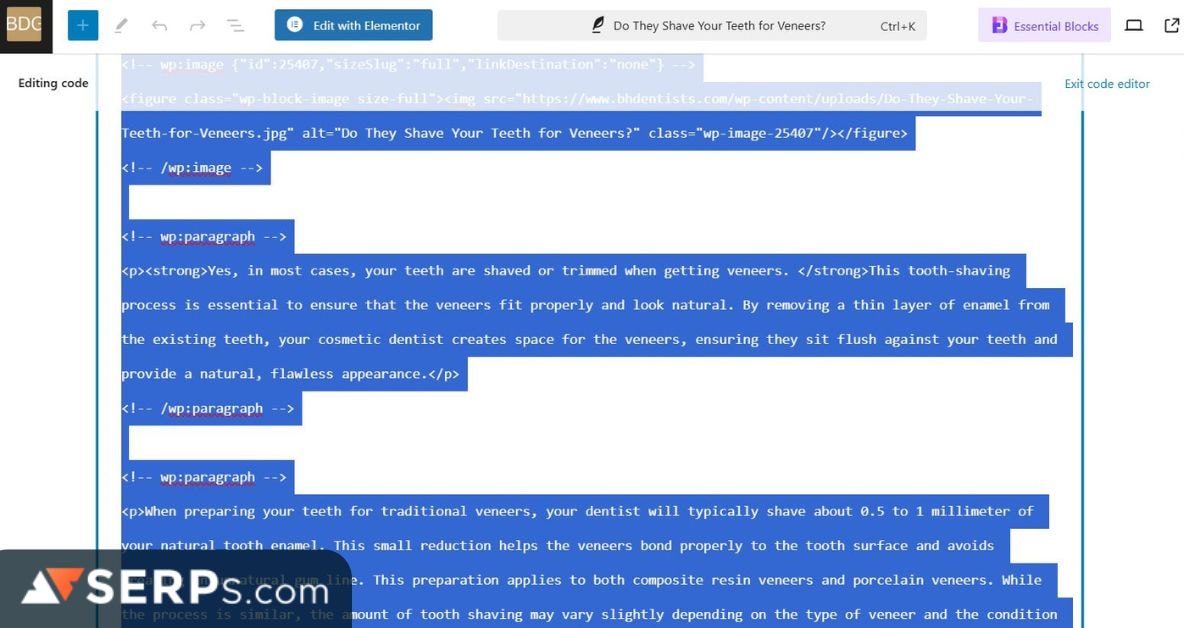The height and width of the screenshot is (628, 1200).
Task: Select the Editing code label
Action: point(51,83)
